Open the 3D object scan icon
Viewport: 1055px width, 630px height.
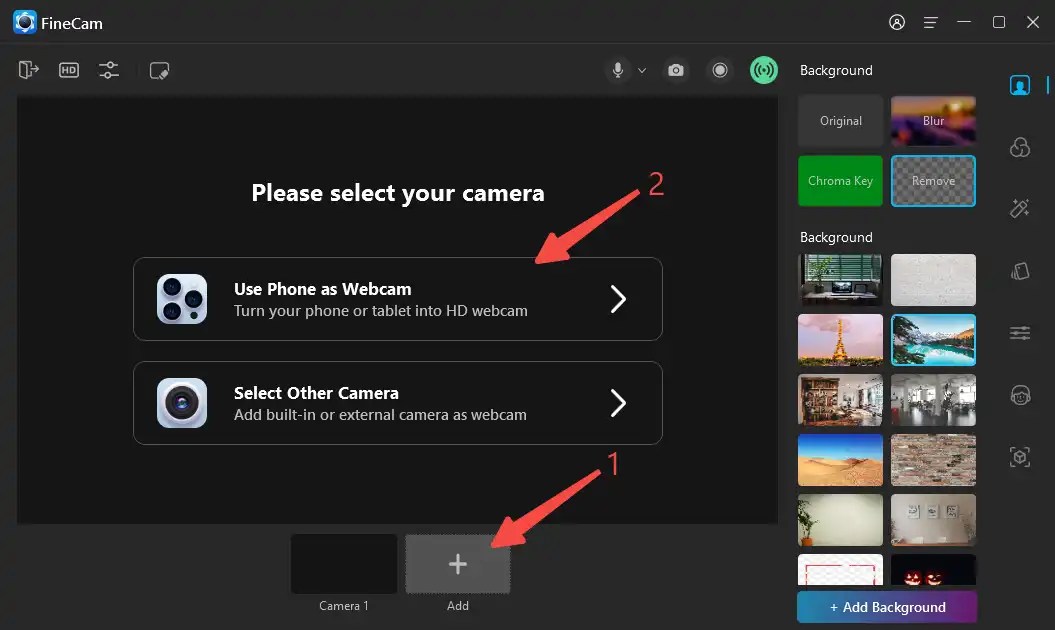[1019, 457]
